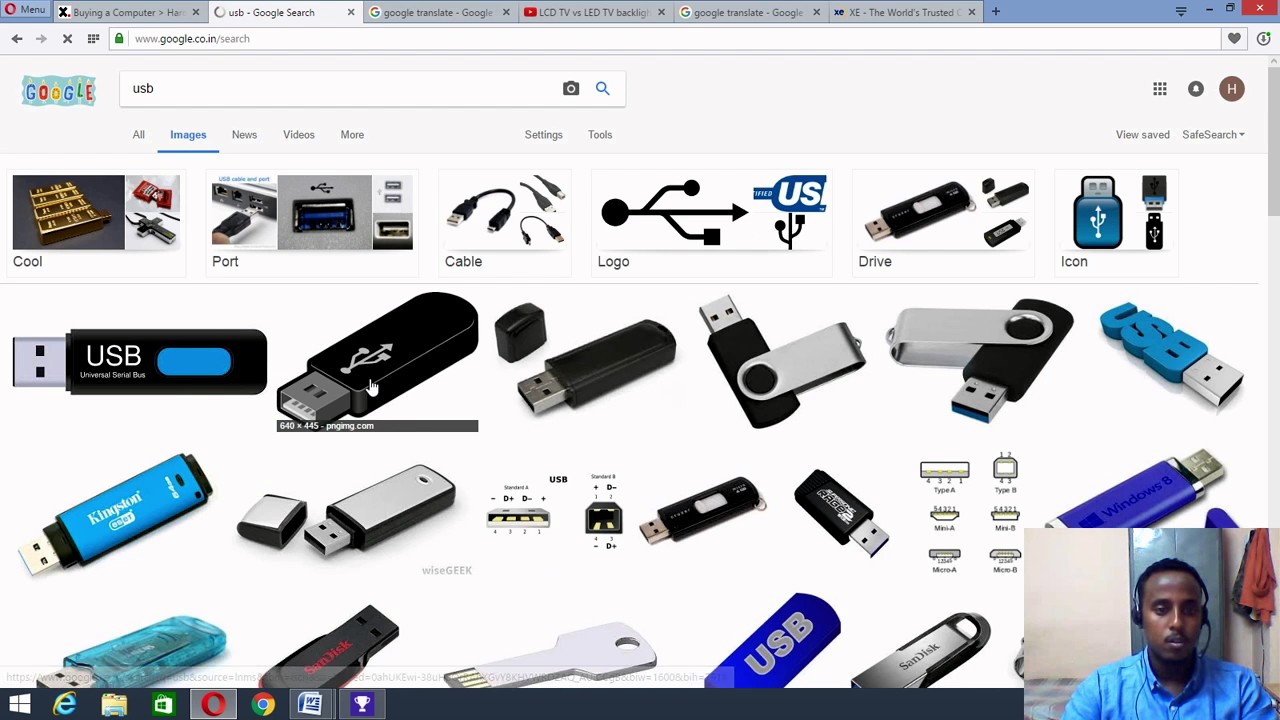The image size is (1280, 720).
Task: Open File Explorer from taskbar
Action: (x=114, y=704)
